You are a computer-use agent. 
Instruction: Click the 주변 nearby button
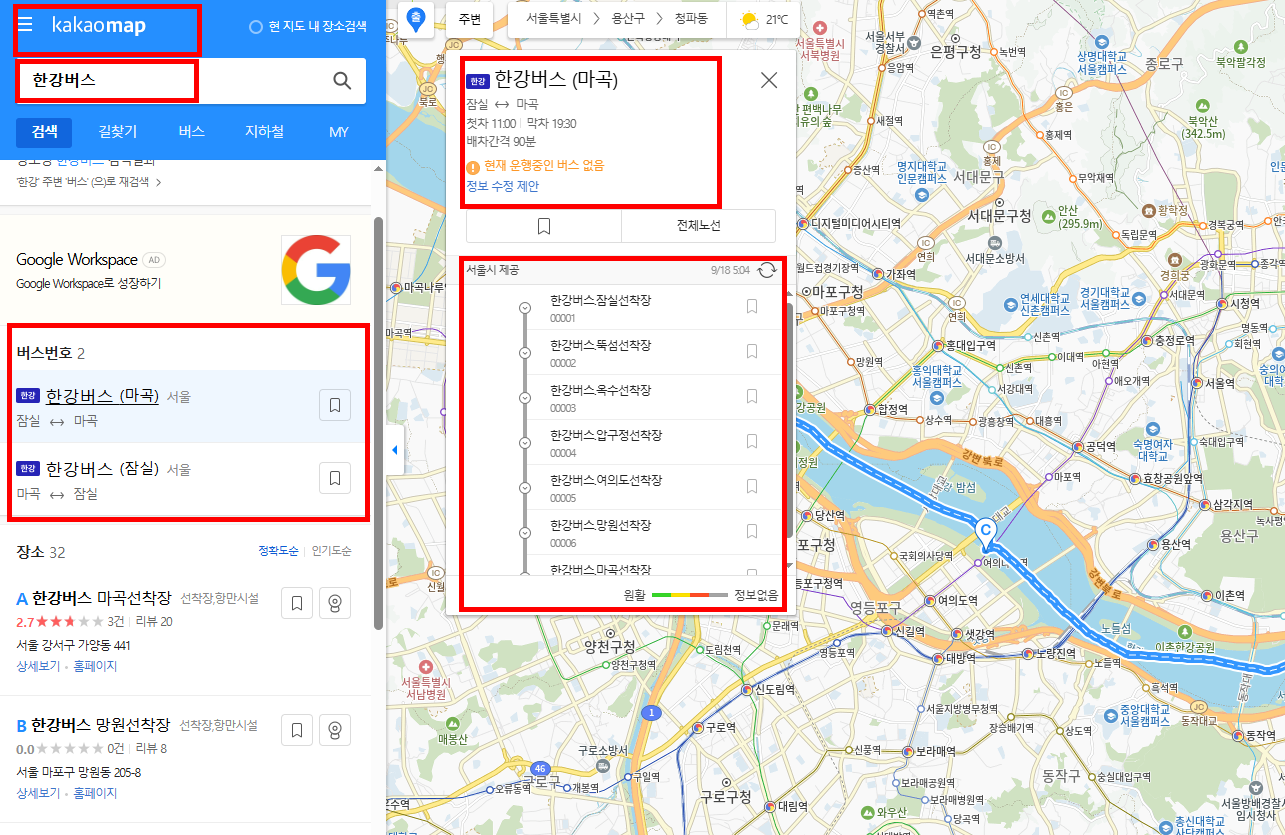(470, 19)
